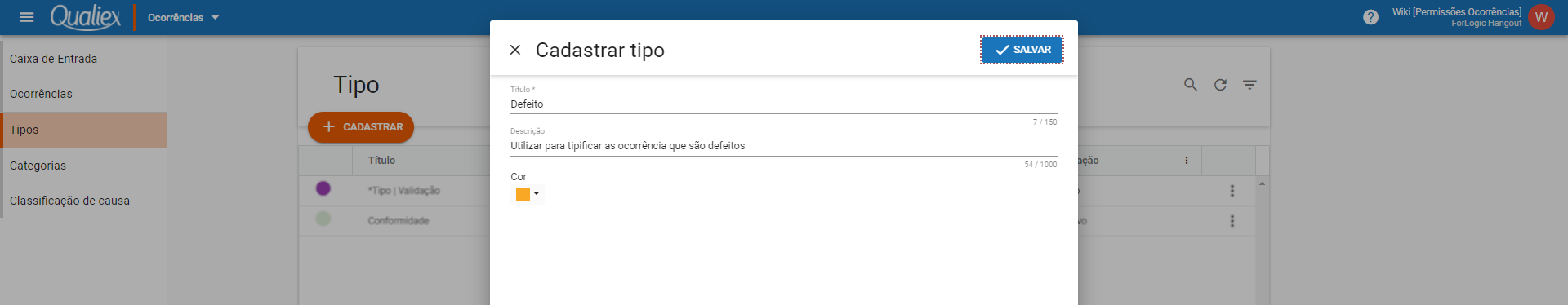
Task: Select the orange Cor swatch
Action: (x=523, y=195)
